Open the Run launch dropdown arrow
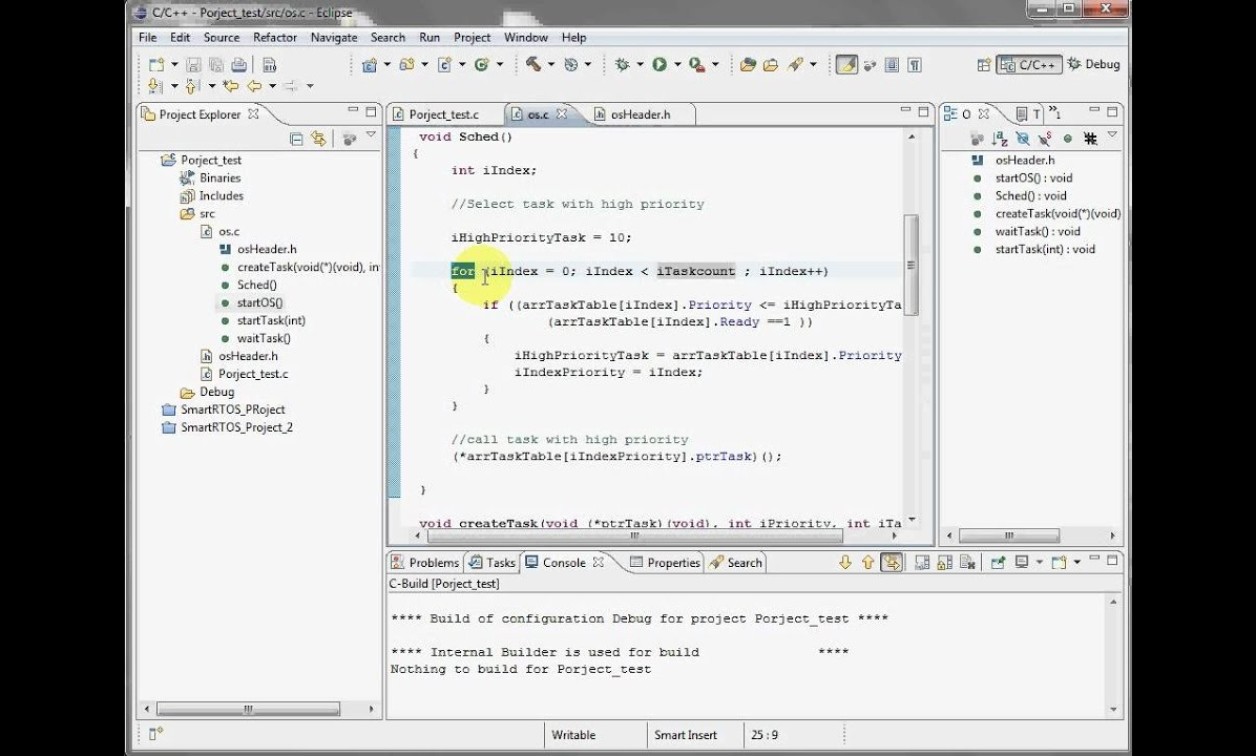The height and width of the screenshot is (756, 1256). coord(676,65)
